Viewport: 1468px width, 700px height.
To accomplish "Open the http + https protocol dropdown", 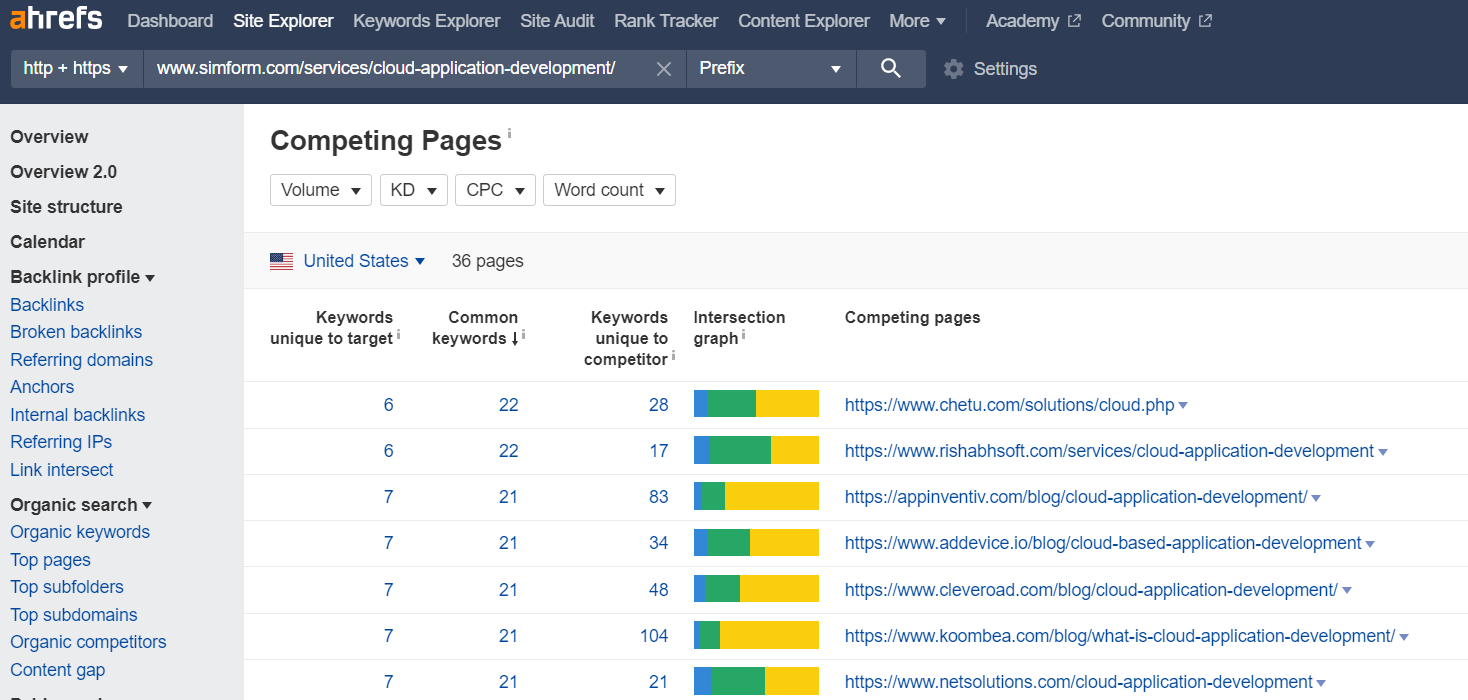I will click(77, 69).
